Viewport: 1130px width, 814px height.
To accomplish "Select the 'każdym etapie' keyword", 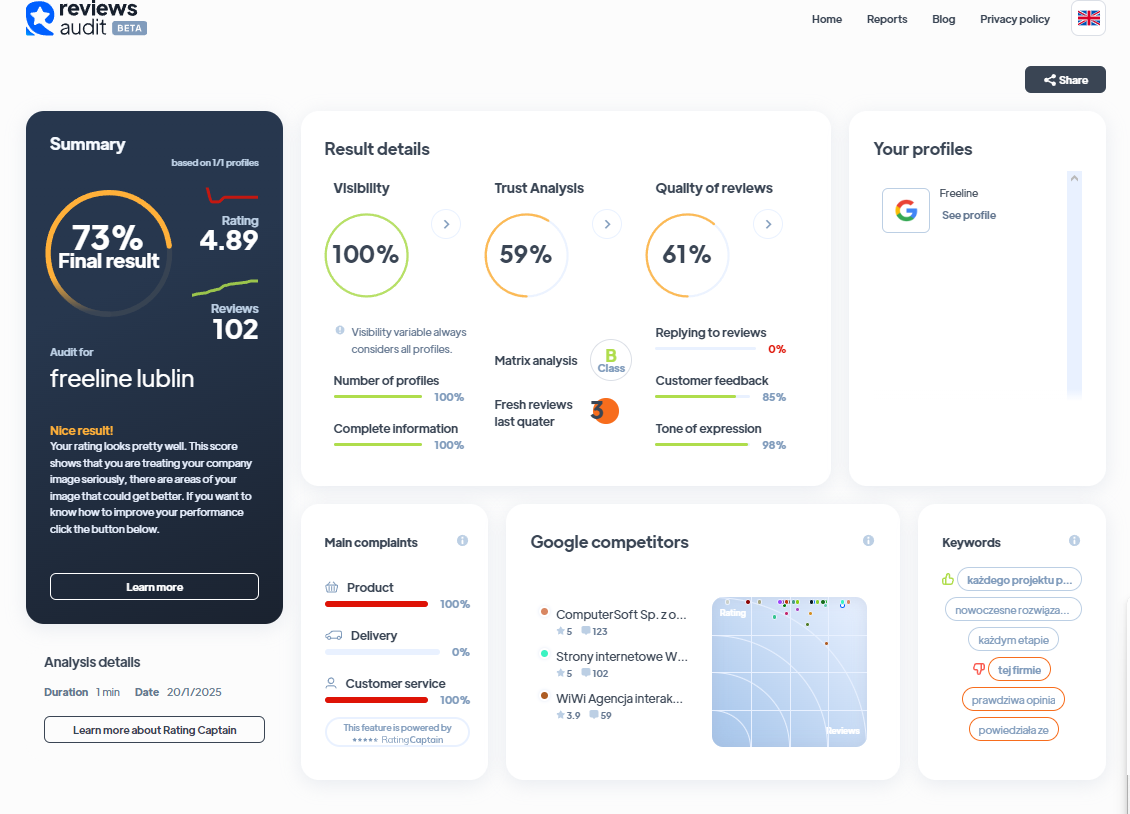I will (1013, 640).
